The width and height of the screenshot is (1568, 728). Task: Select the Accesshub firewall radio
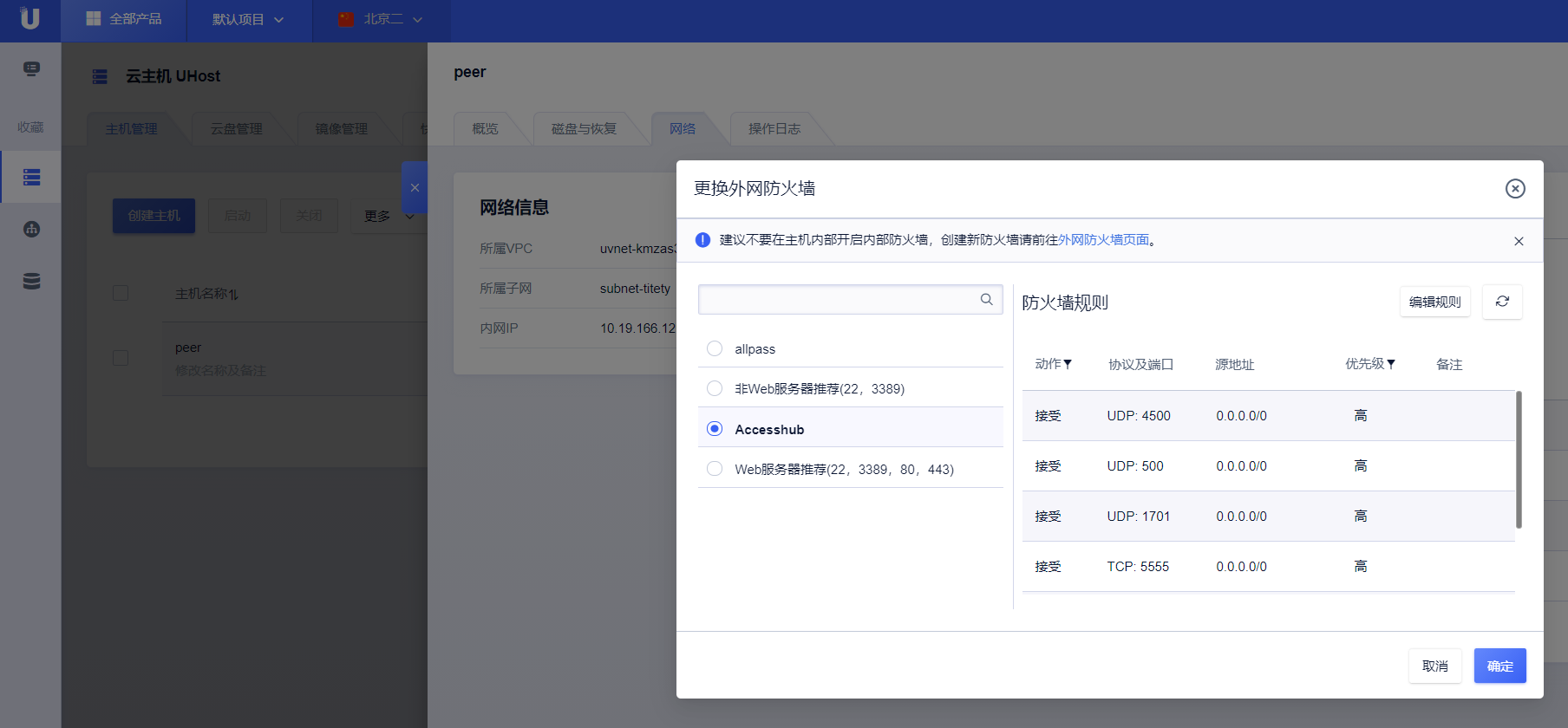(x=715, y=429)
